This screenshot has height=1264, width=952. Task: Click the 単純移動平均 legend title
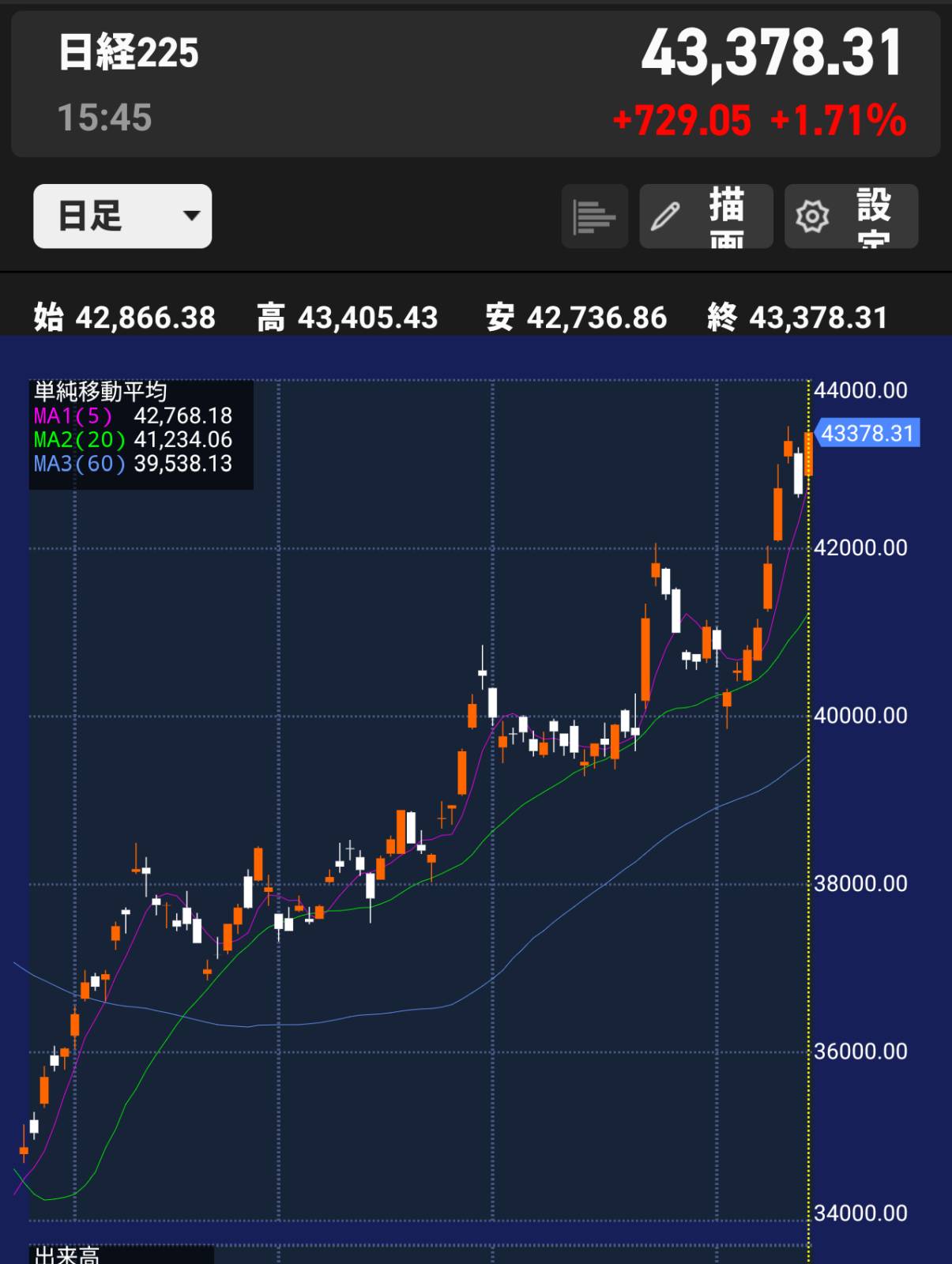(x=100, y=391)
